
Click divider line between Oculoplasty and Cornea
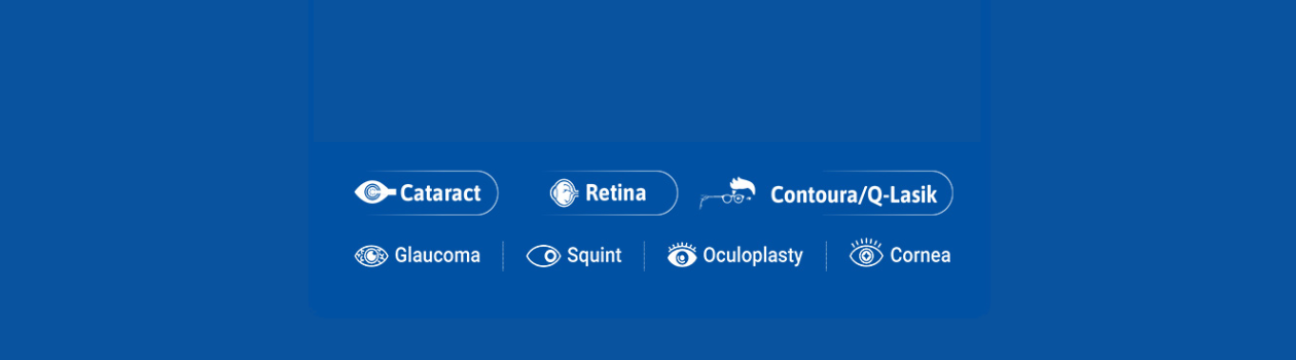(826, 256)
